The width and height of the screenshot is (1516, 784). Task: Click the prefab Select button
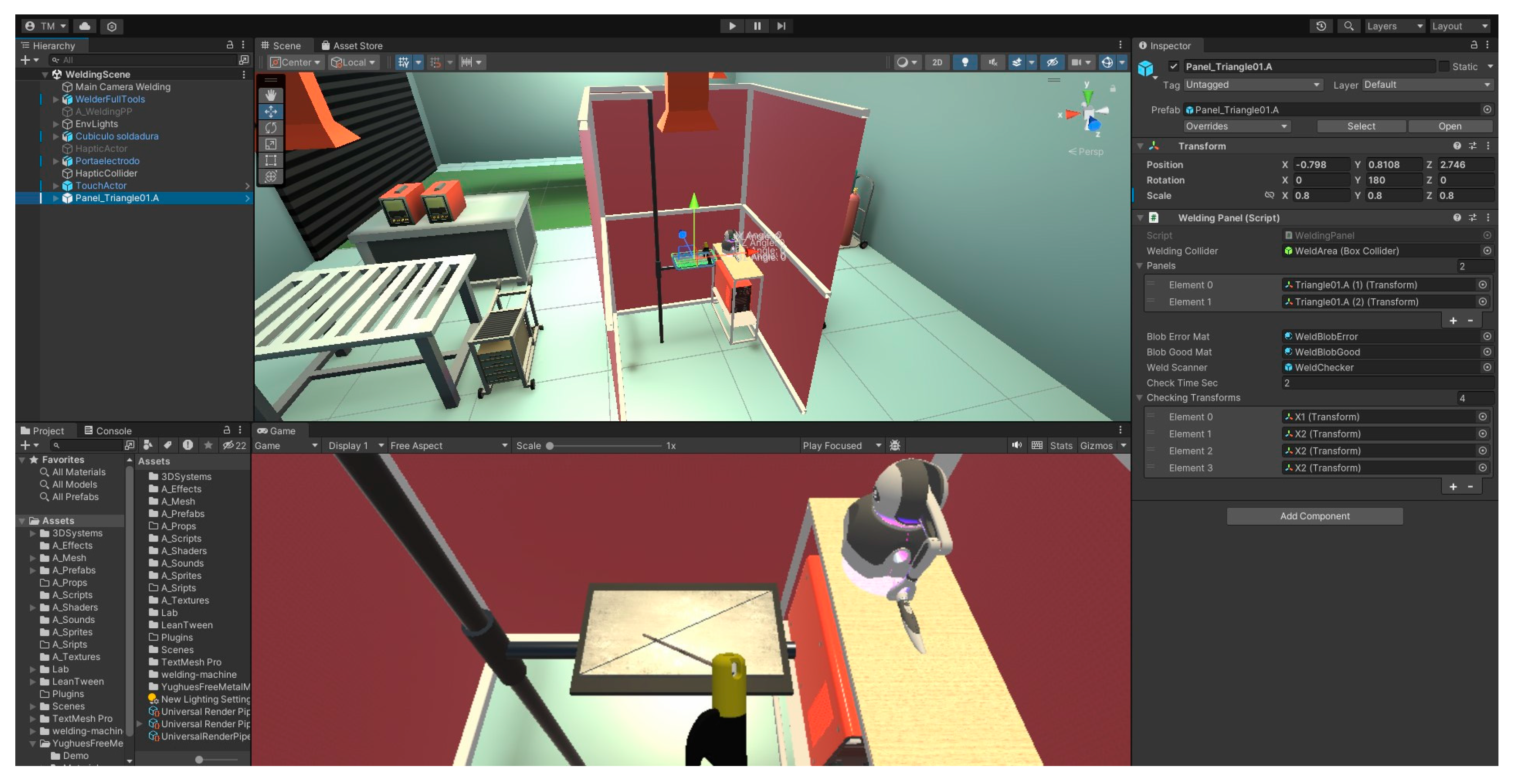pyautogui.click(x=1361, y=126)
